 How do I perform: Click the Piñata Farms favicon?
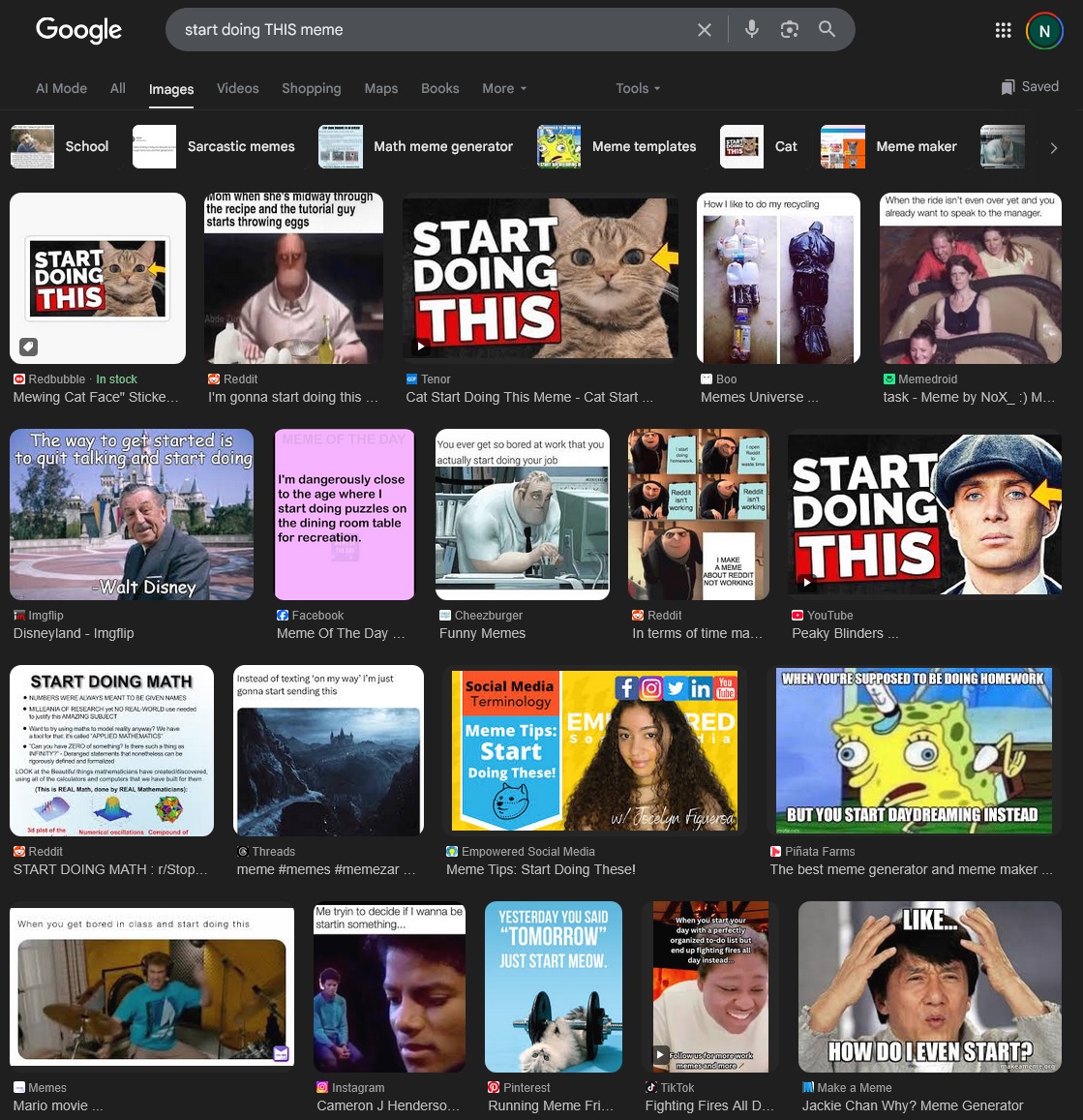pos(775,852)
